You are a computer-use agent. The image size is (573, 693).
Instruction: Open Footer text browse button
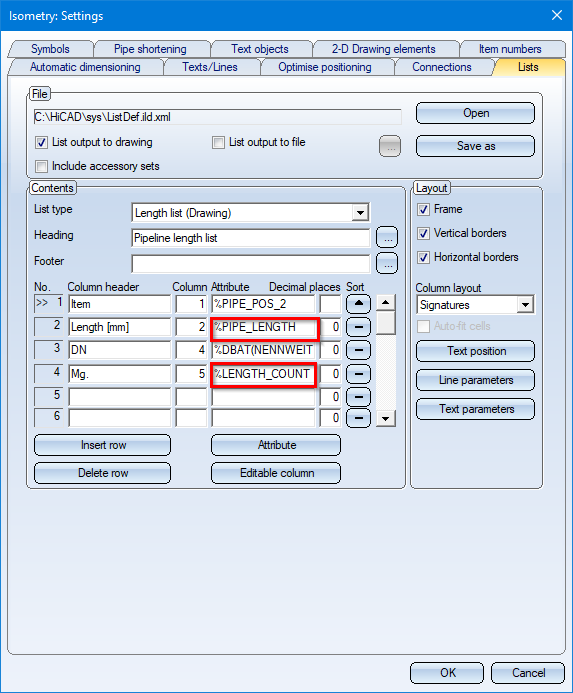click(387, 263)
